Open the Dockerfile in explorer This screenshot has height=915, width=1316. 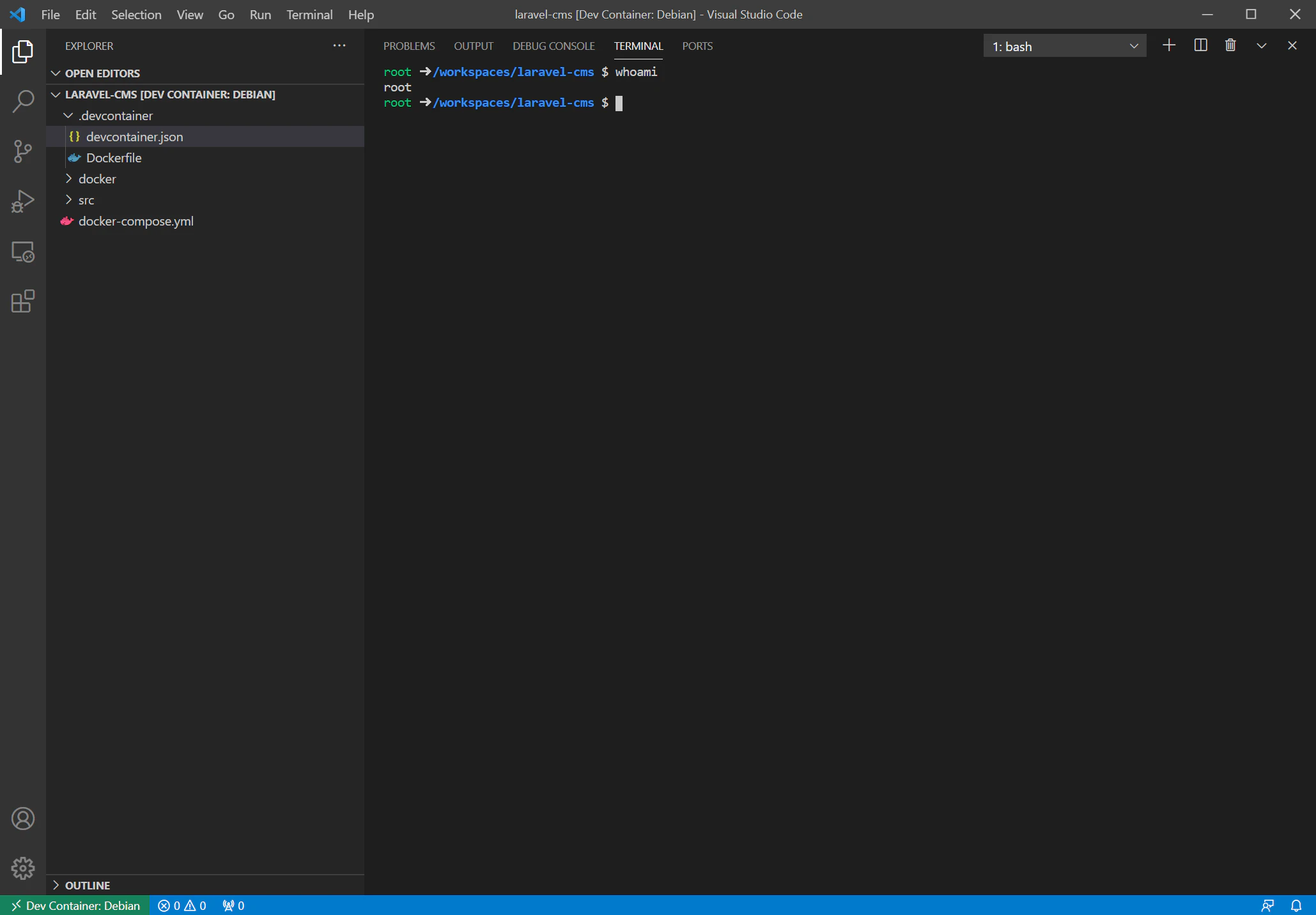click(x=205, y=158)
